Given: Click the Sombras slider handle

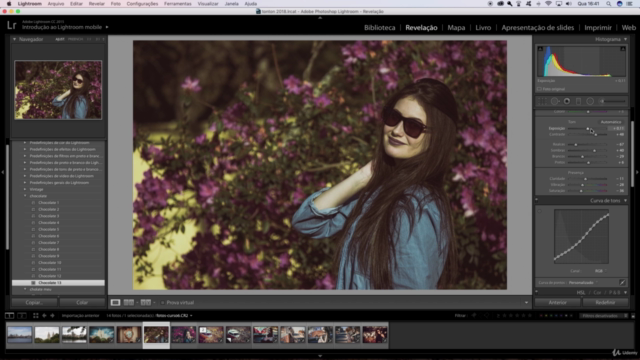Looking at the screenshot, I should point(594,150).
